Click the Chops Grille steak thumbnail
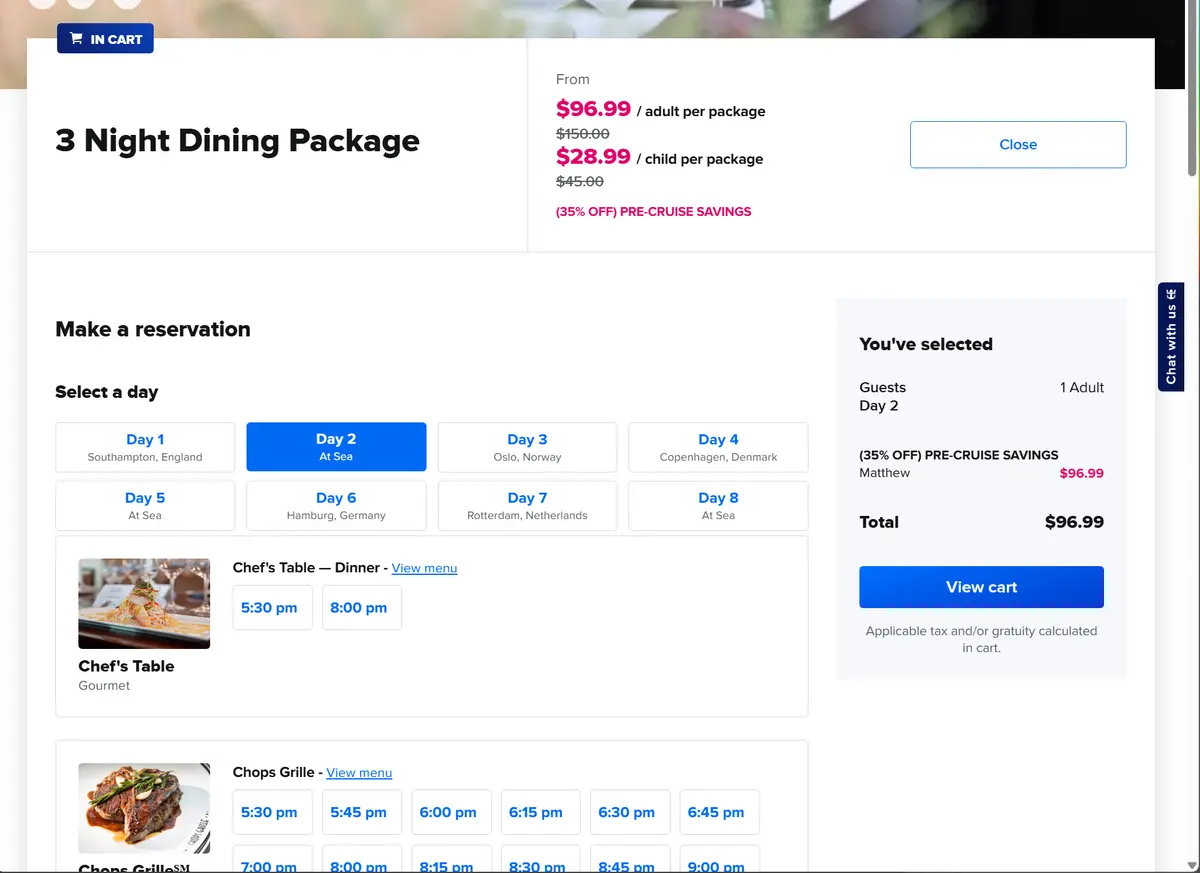1200x873 pixels. (x=144, y=807)
